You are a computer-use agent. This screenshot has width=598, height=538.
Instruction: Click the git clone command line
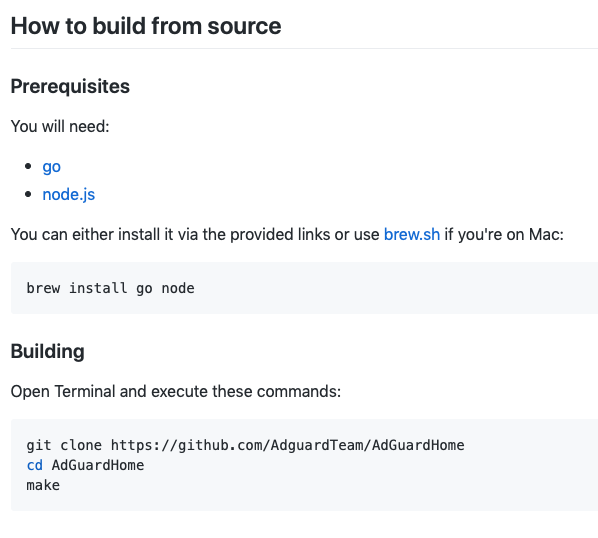(x=245, y=445)
